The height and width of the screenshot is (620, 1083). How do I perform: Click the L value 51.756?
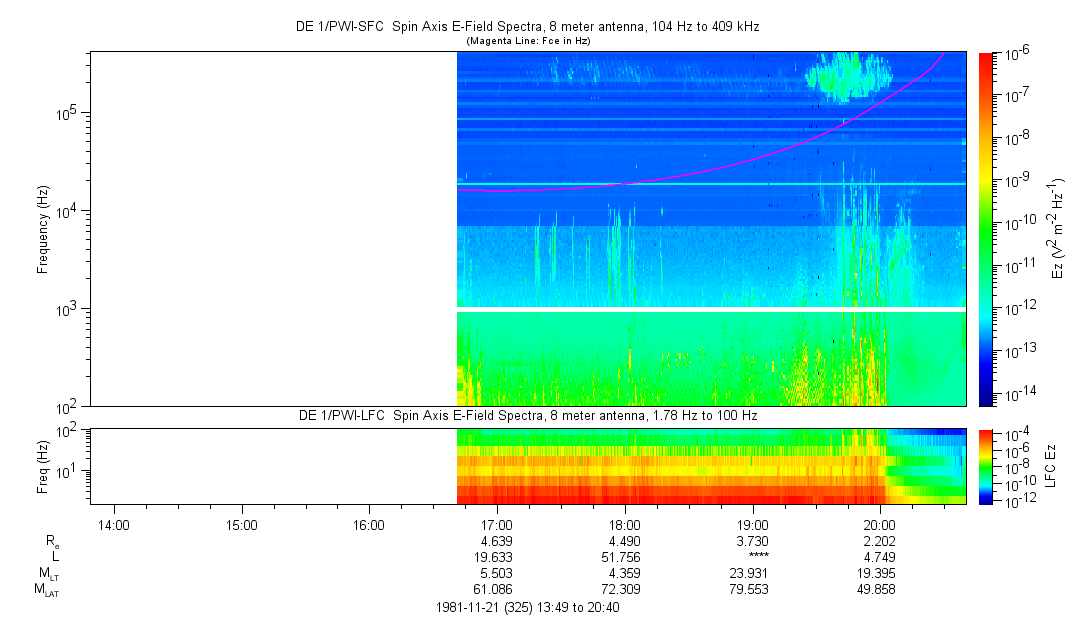625,556
